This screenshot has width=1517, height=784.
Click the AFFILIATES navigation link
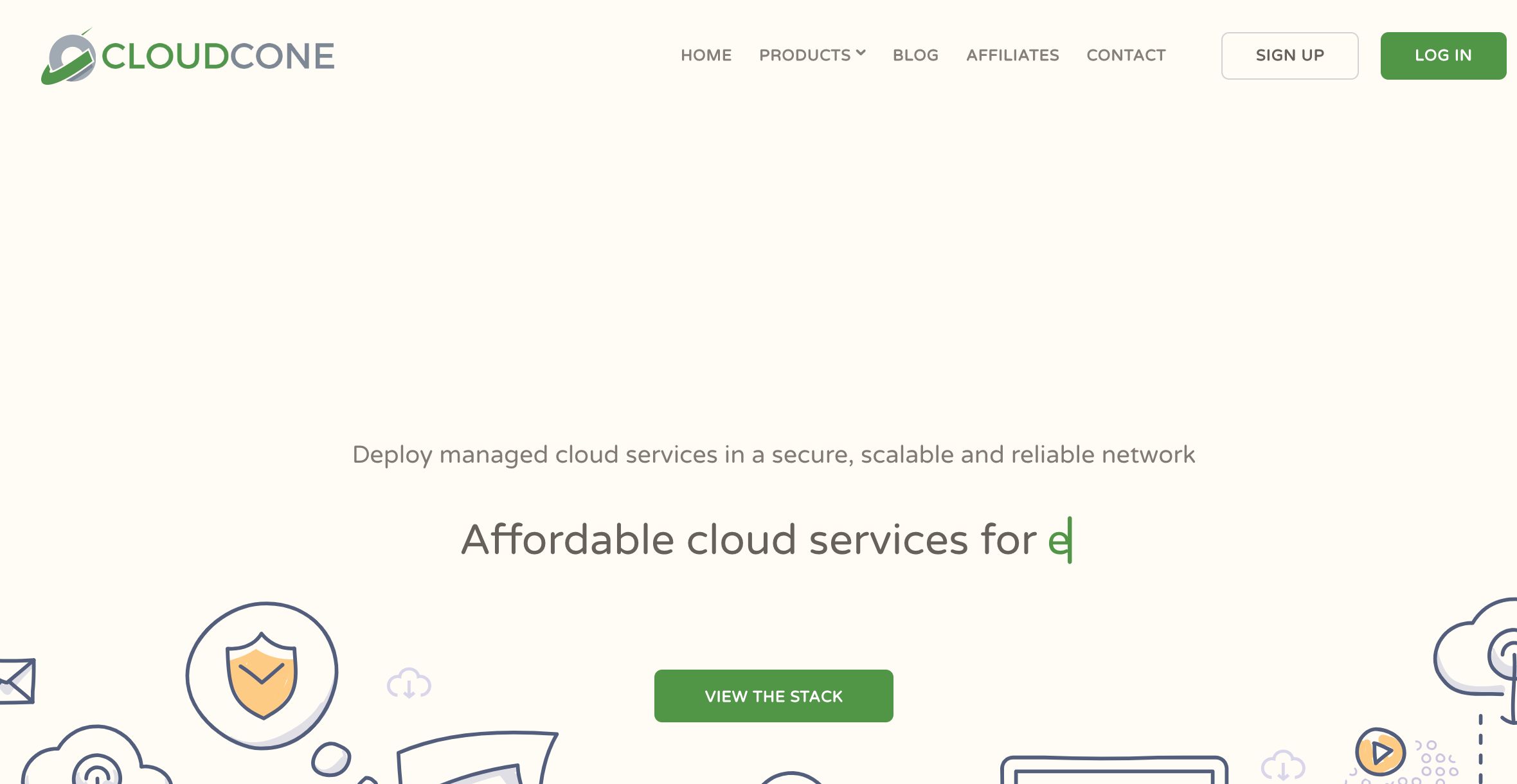click(1012, 55)
